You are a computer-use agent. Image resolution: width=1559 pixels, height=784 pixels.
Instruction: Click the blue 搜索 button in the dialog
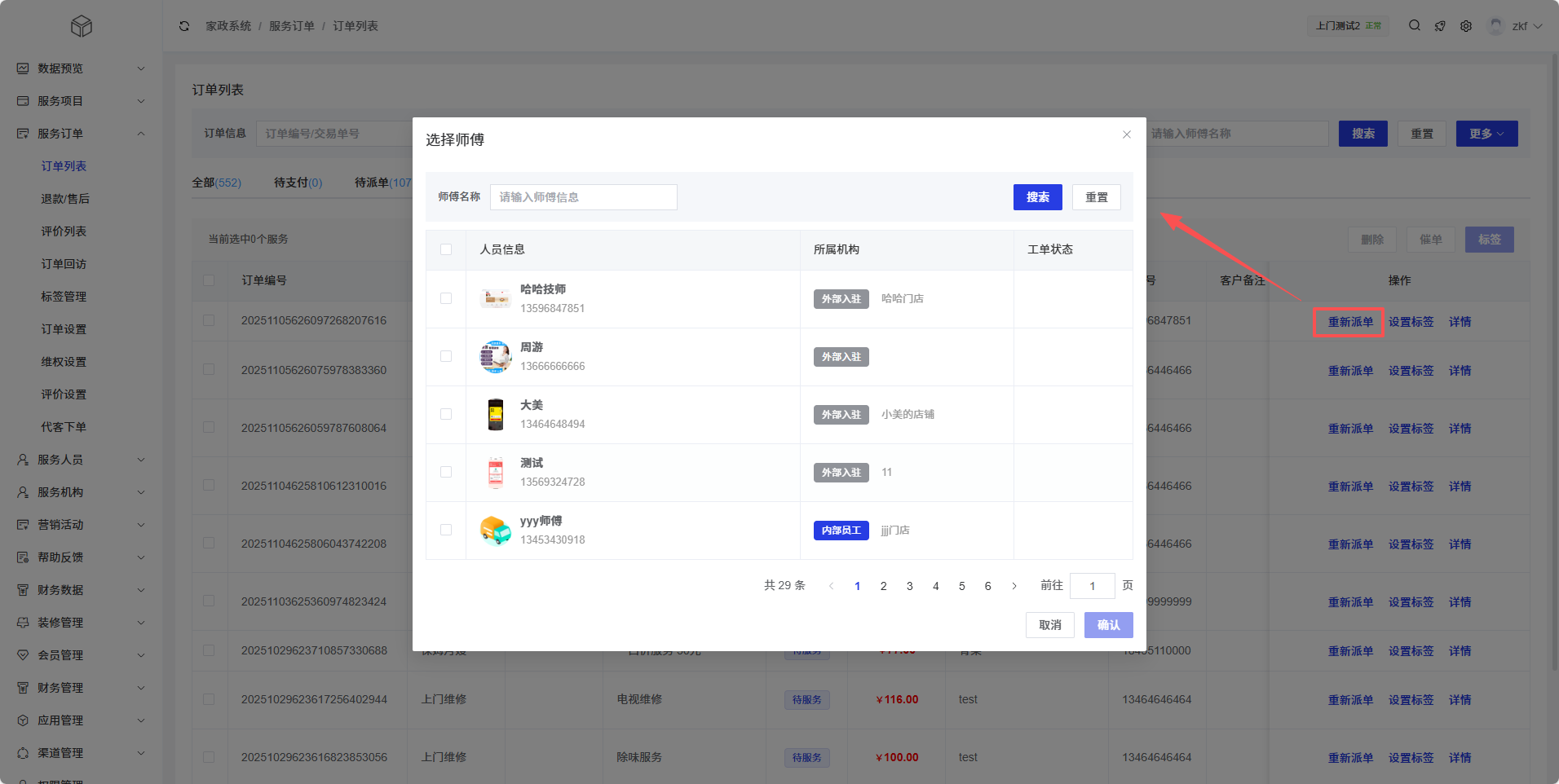(x=1038, y=197)
